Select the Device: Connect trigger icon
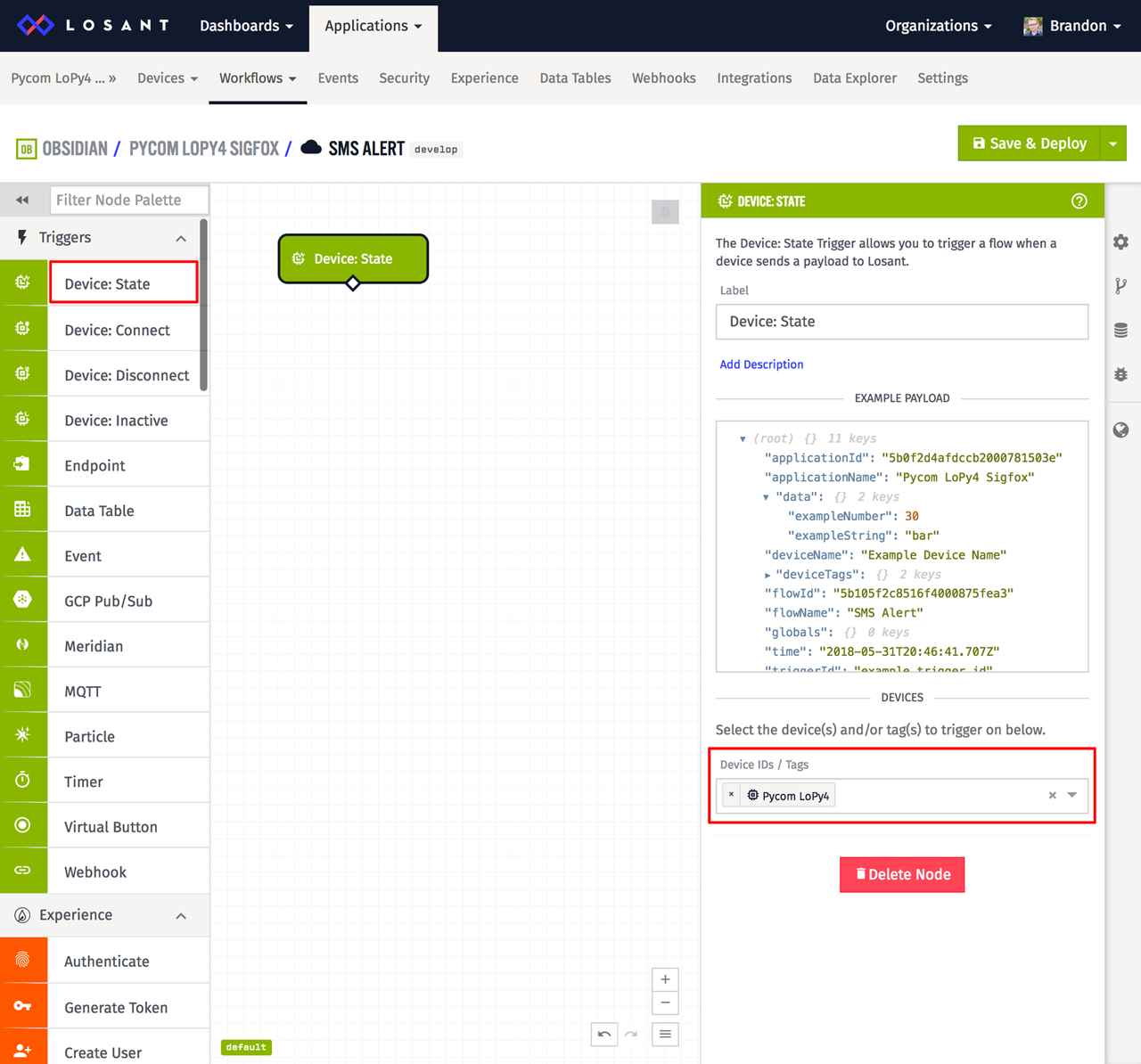 [x=23, y=328]
